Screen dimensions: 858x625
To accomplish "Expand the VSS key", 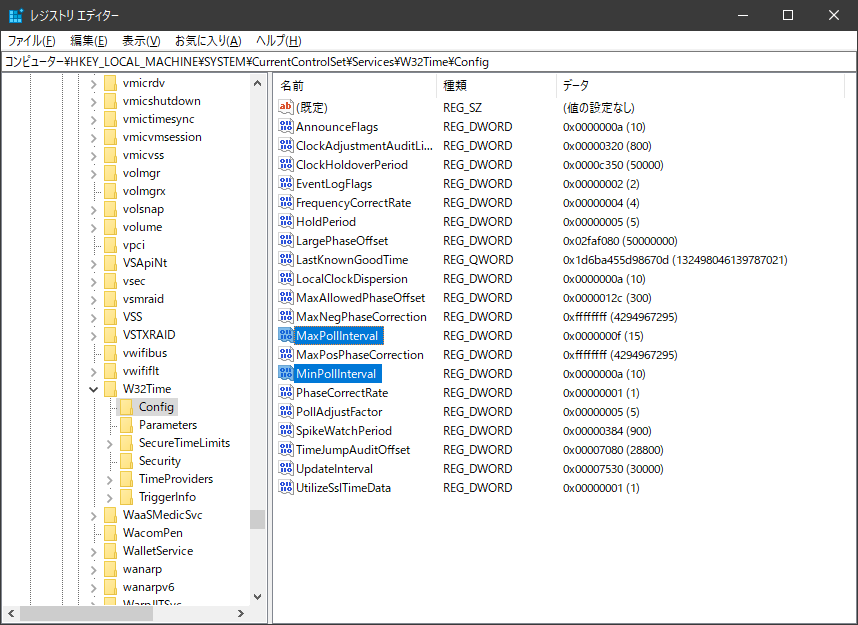I will click(94, 317).
